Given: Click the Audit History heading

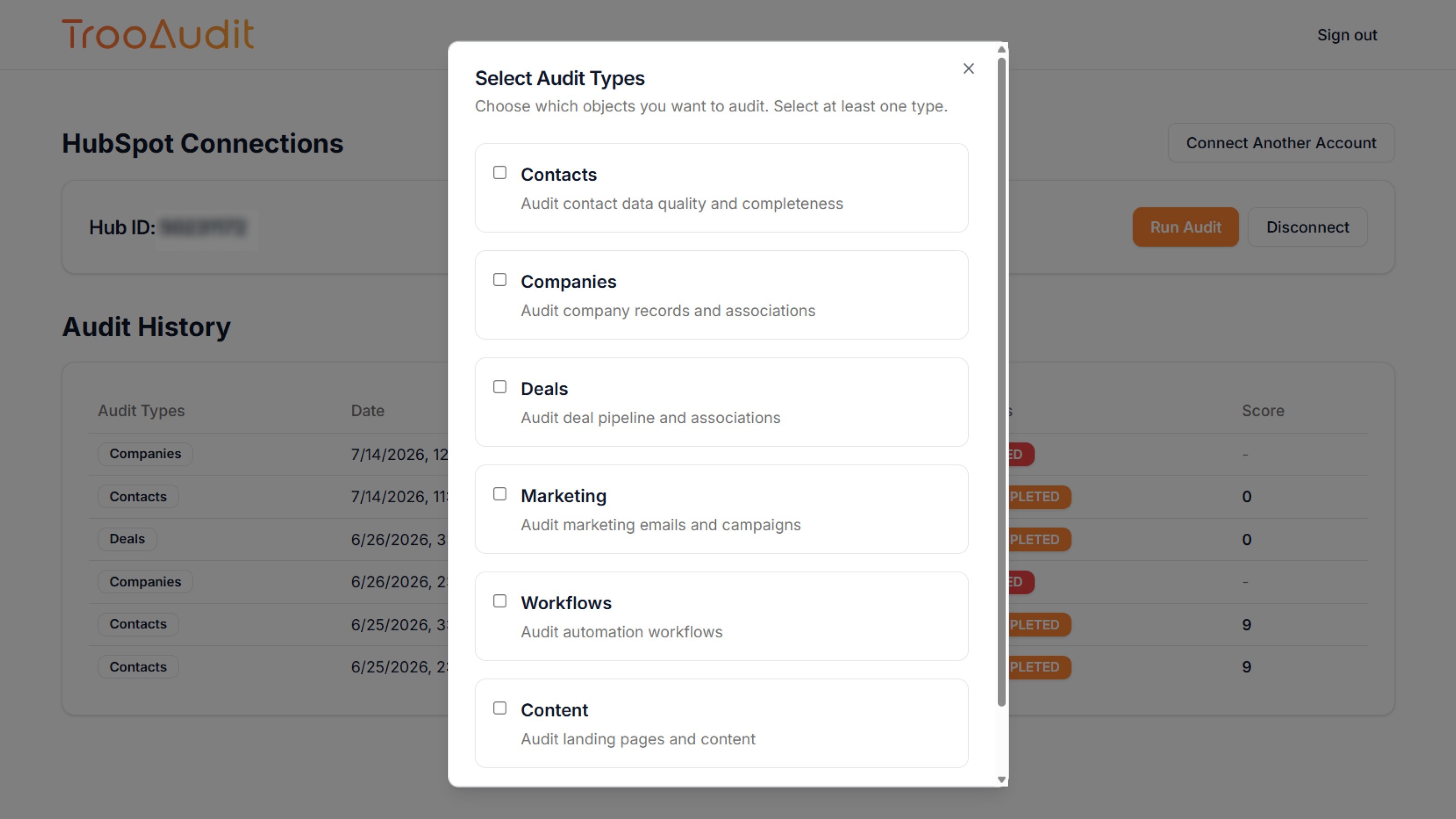Looking at the screenshot, I should (x=147, y=327).
